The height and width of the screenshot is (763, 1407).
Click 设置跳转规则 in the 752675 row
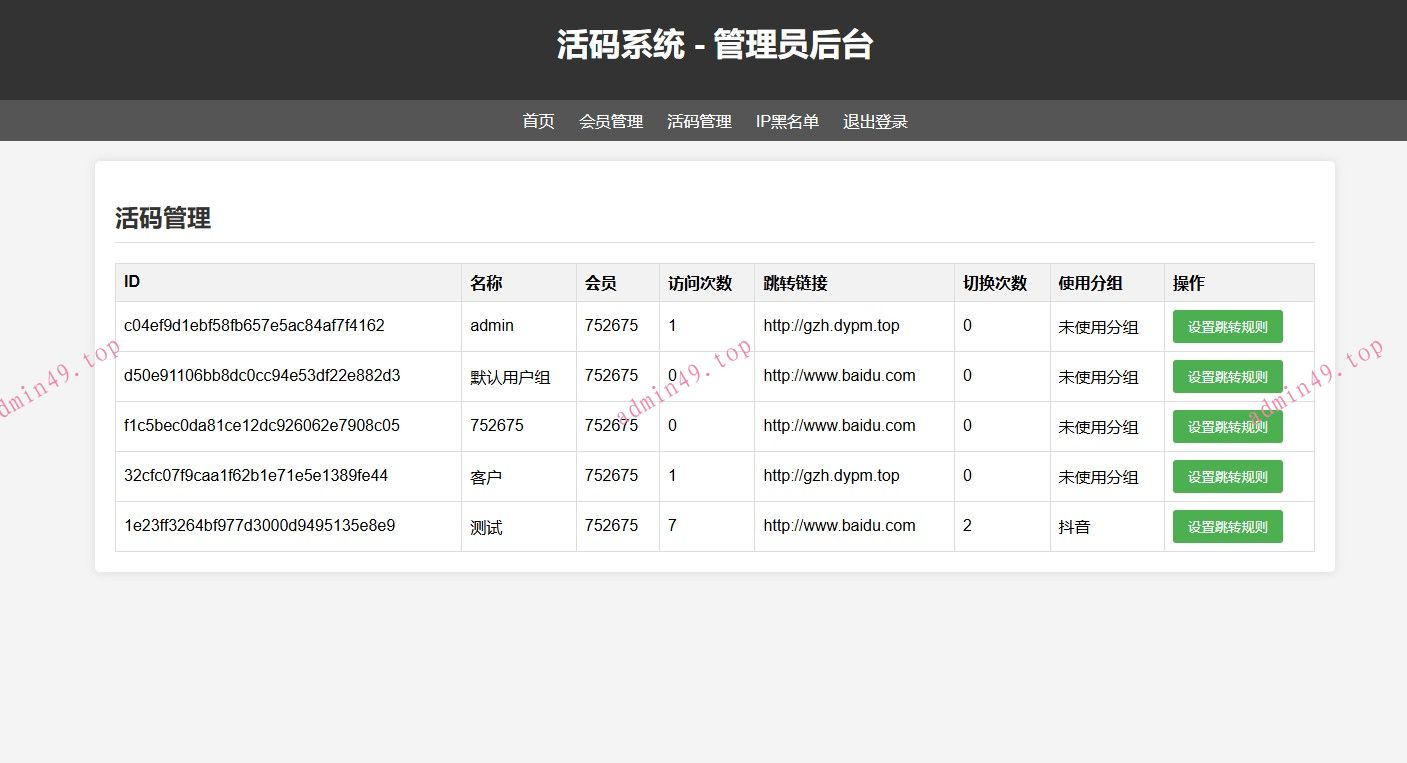(x=1227, y=426)
